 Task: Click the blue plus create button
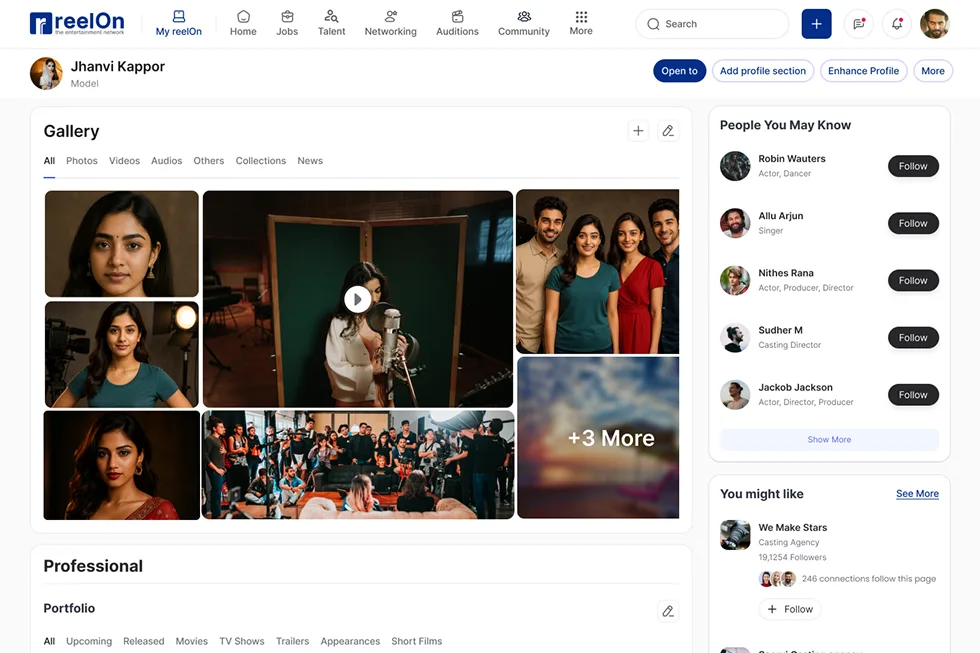tap(816, 24)
